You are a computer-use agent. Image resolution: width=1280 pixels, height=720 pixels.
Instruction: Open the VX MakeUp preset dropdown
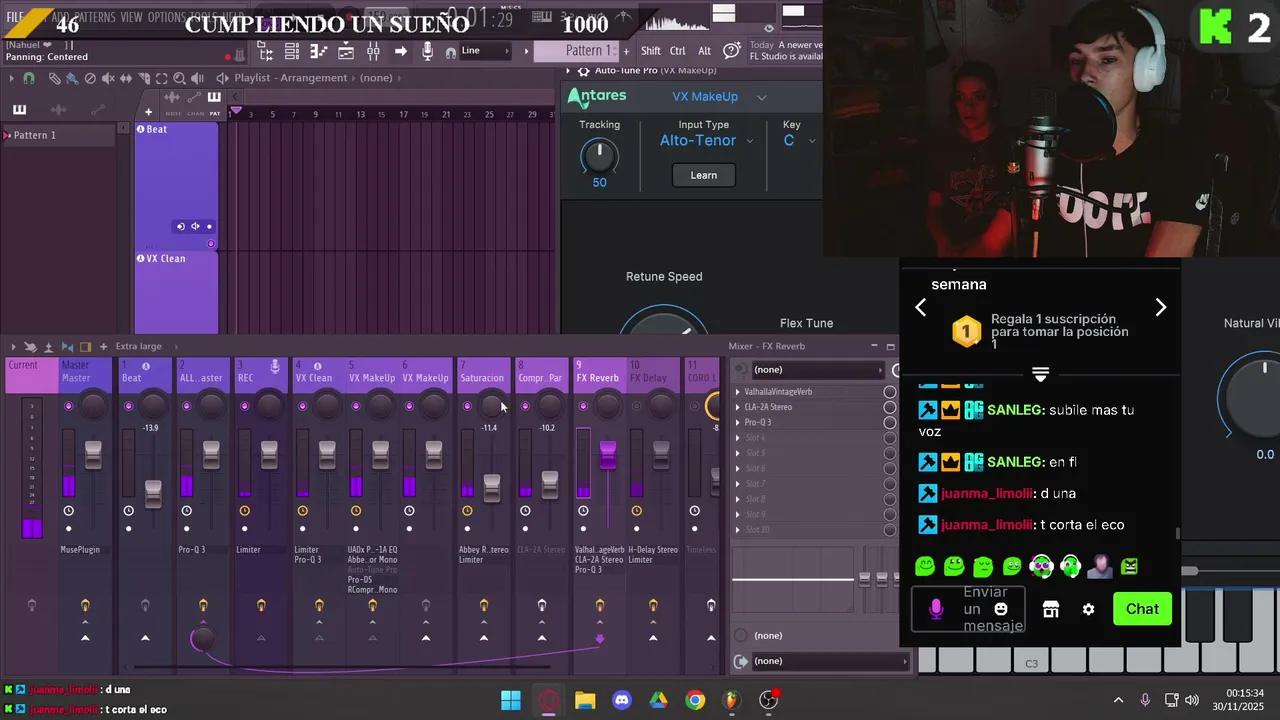pos(719,97)
